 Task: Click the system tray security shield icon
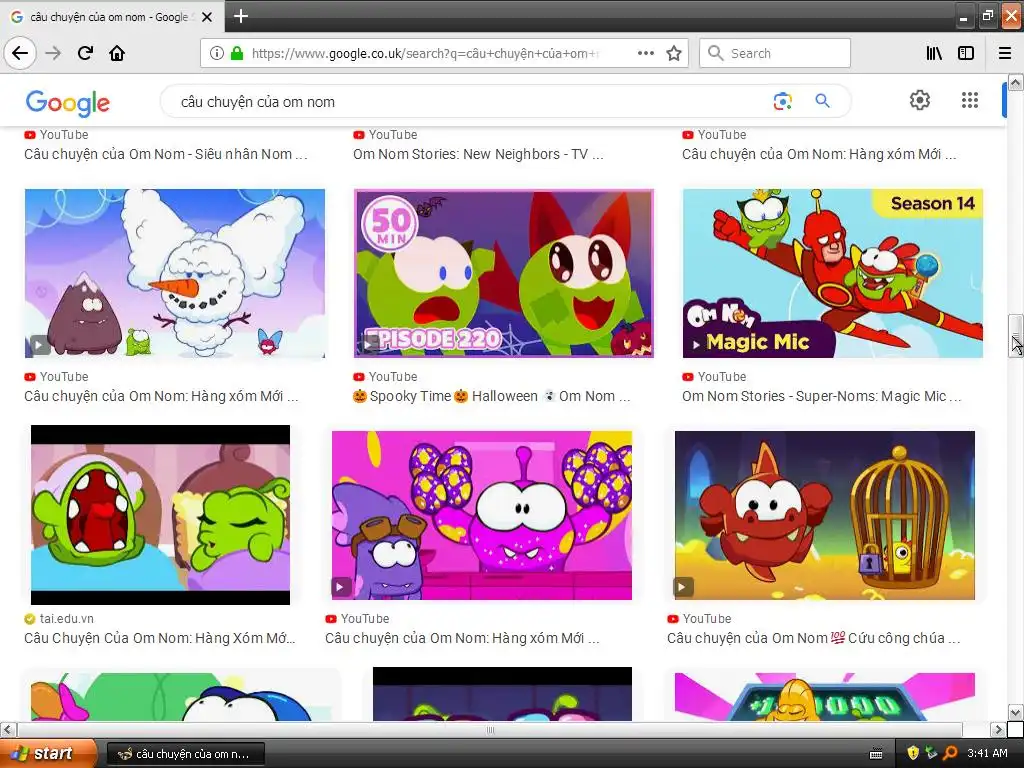coord(913,754)
